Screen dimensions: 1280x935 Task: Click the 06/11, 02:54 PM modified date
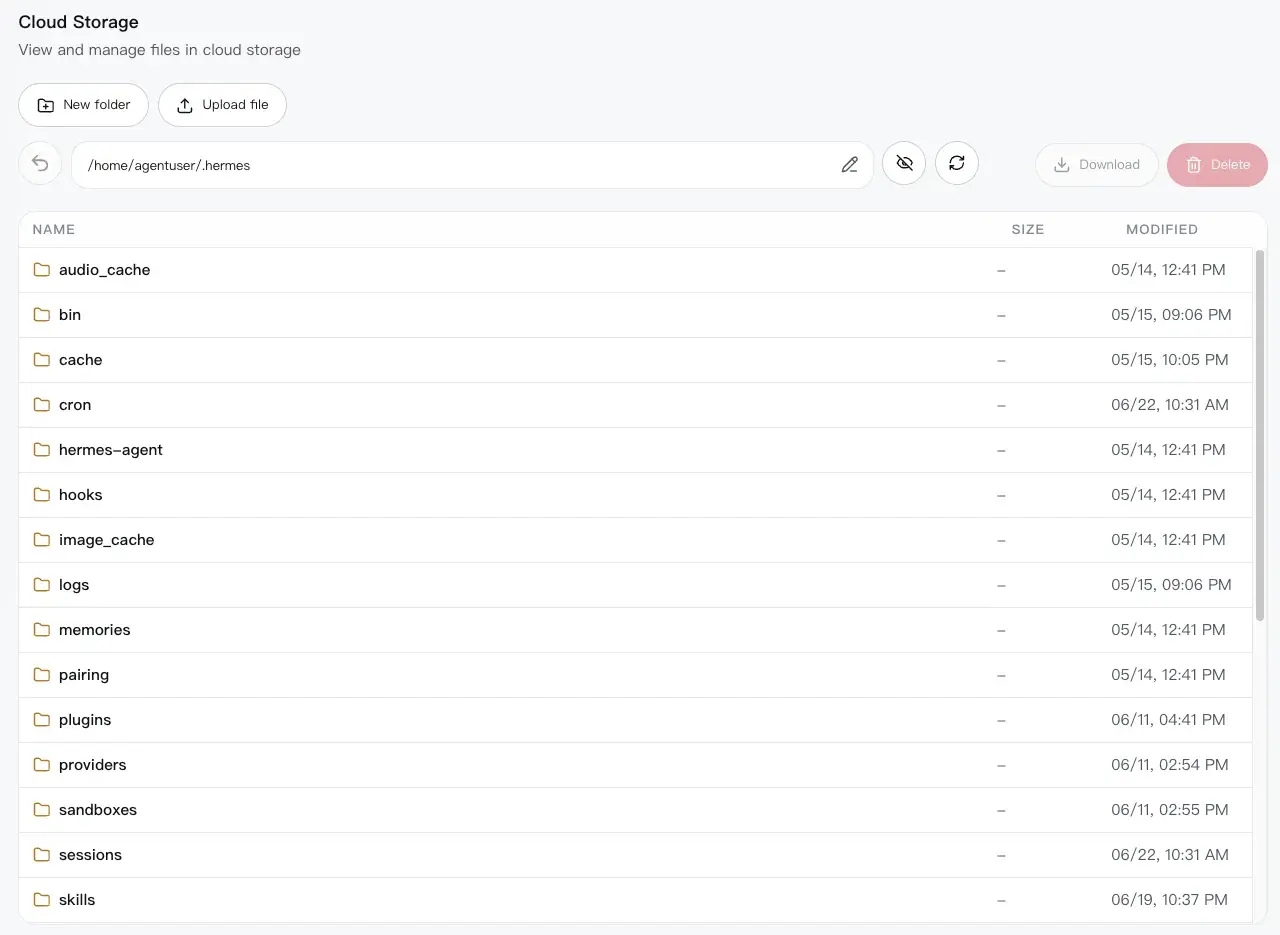coord(1170,765)
